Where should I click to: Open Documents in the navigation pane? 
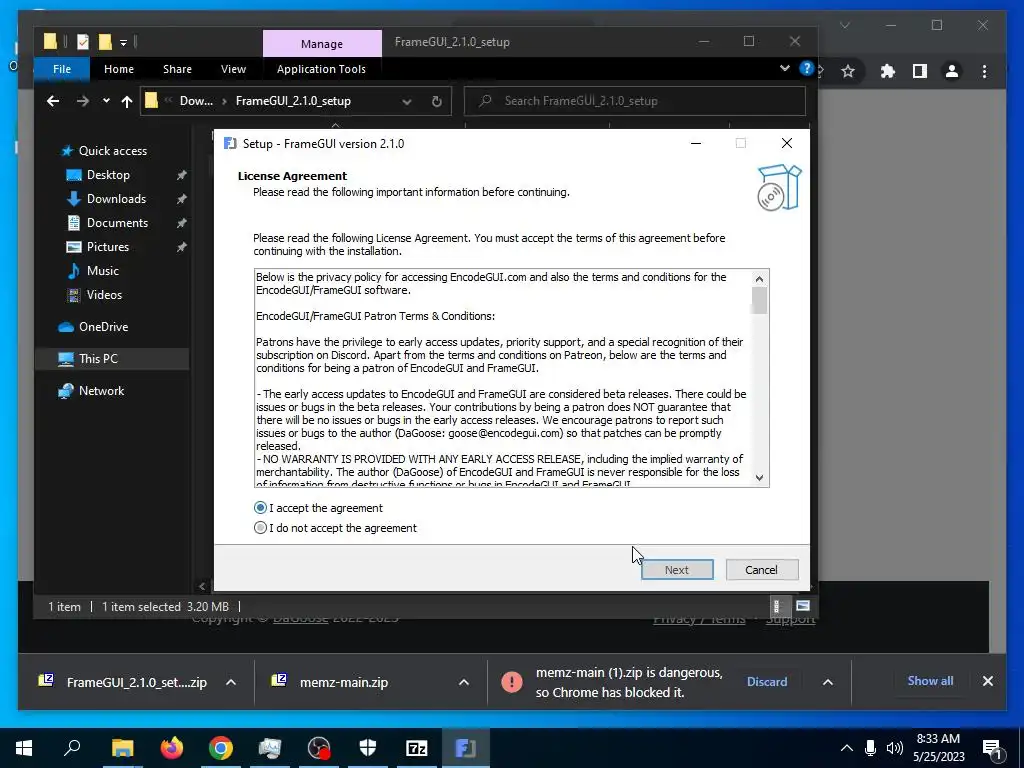108,223
